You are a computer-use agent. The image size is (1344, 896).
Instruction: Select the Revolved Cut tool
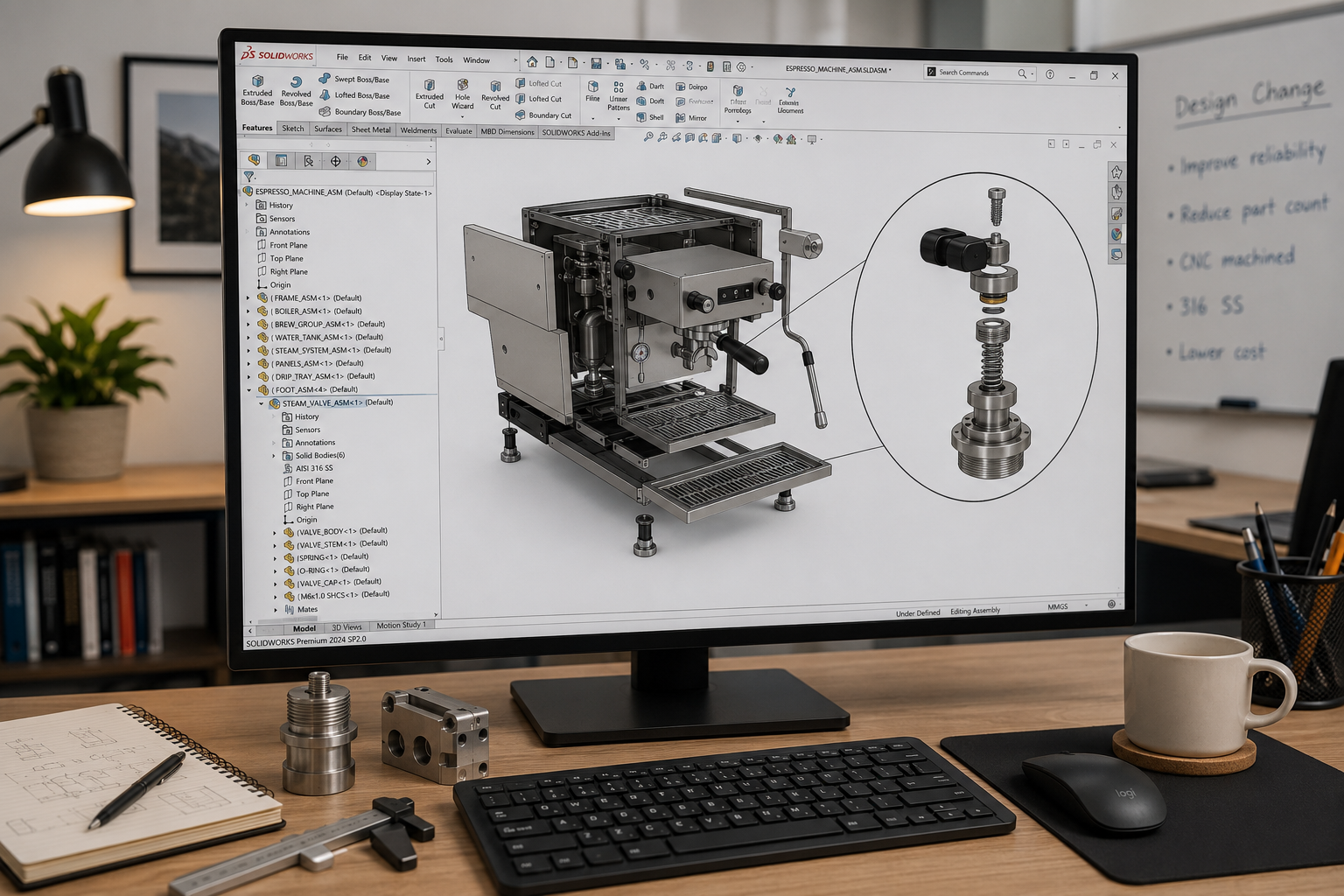tap(495, 94)
